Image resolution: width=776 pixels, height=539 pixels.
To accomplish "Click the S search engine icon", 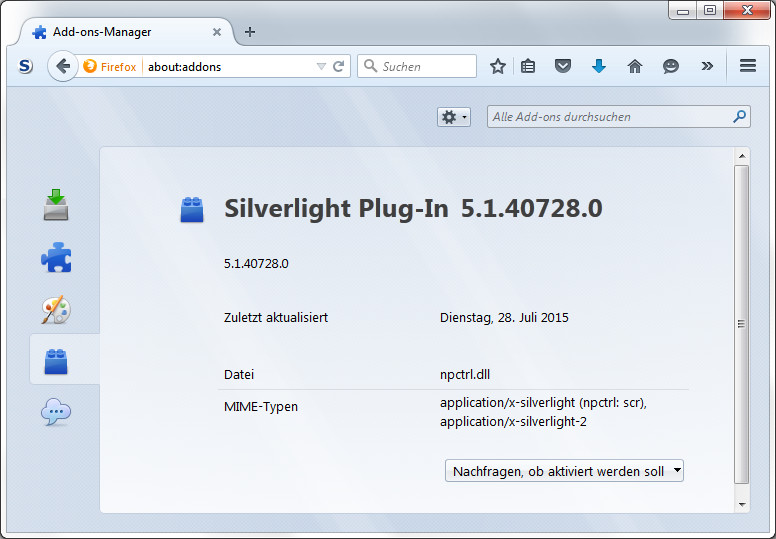I will [26, 66].
